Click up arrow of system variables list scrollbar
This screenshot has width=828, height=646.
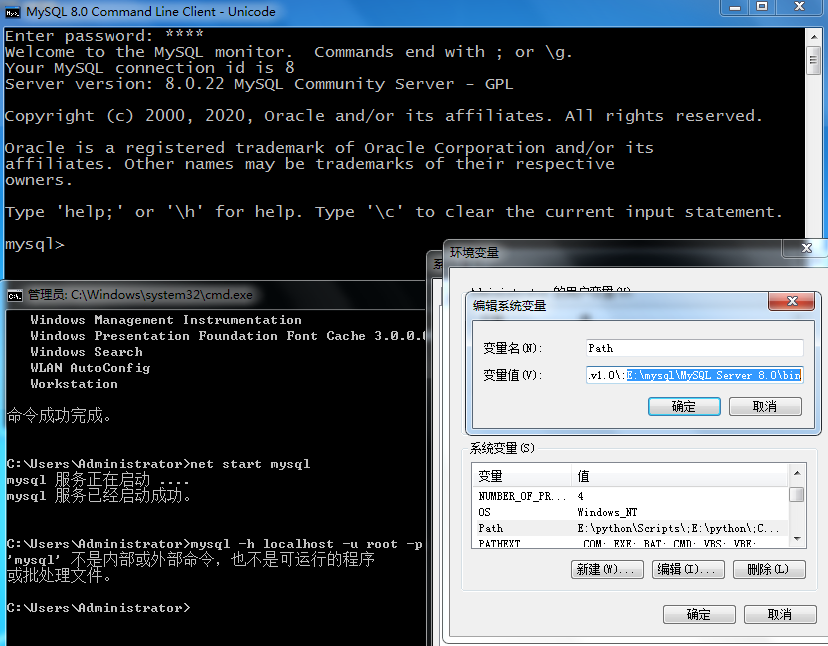point(797,473)
